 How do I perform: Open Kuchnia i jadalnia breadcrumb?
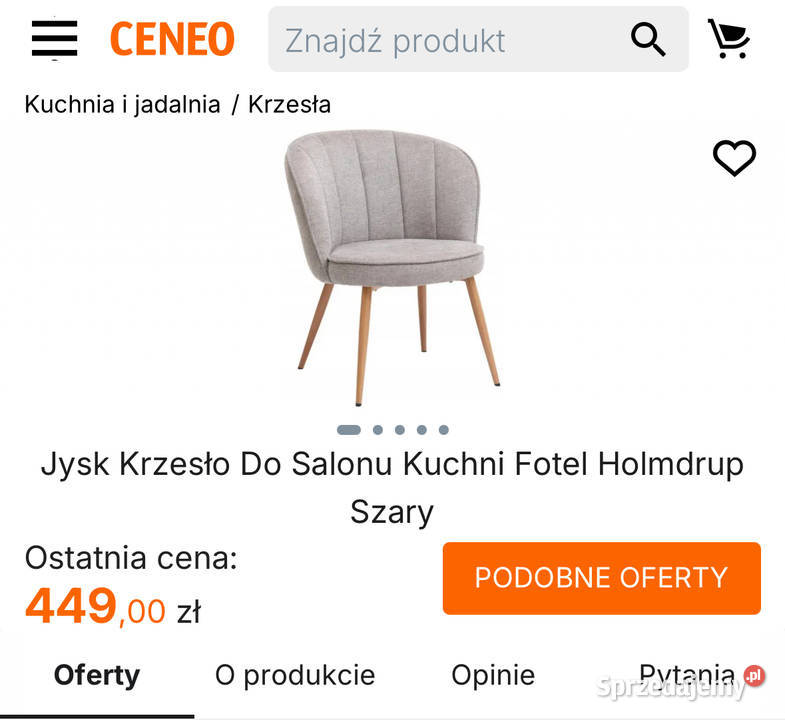122,104
